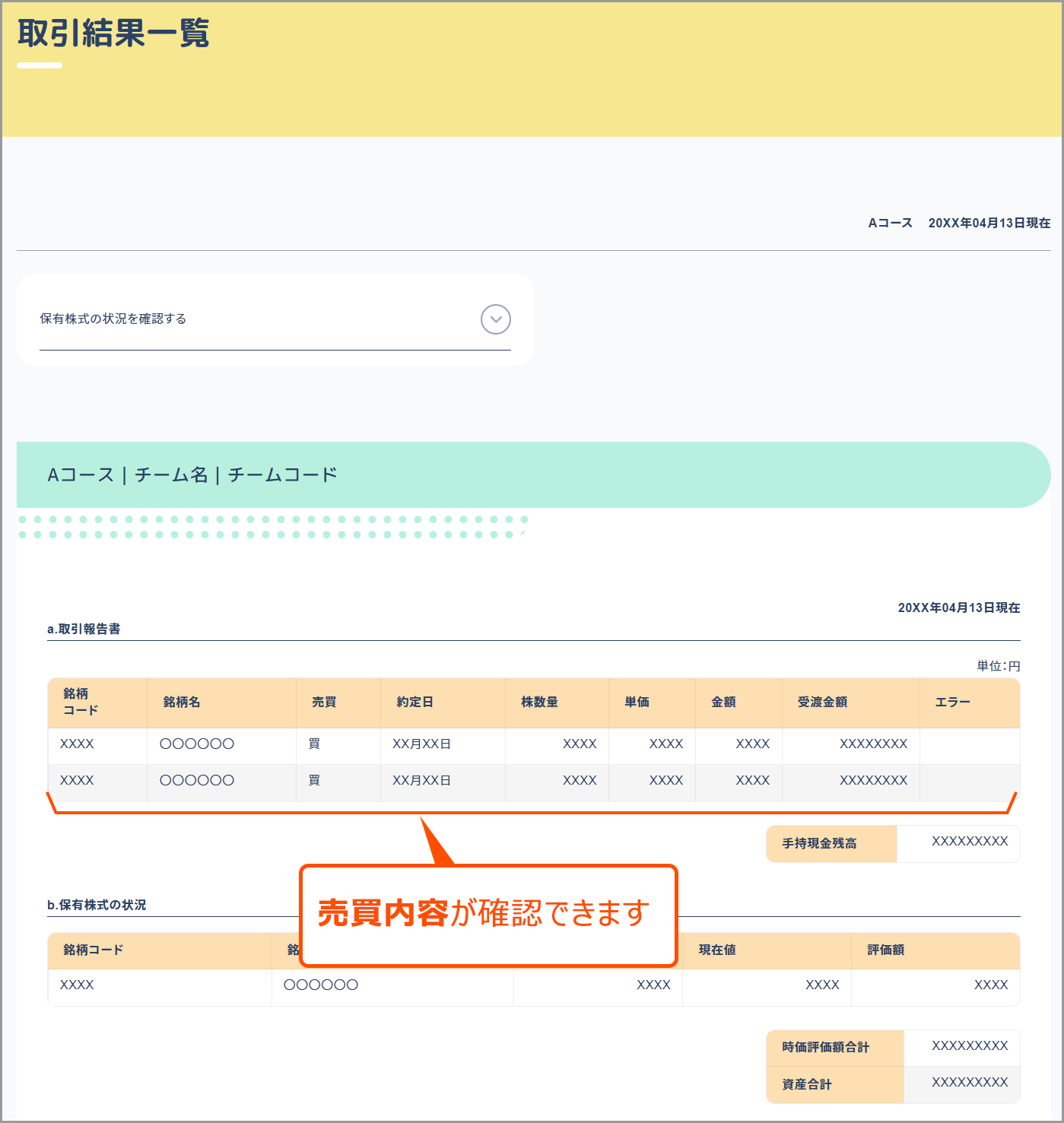Screen dimensions: 1064x1123
Task: Click the 単価 column header
Action: [x=637, y=702]
